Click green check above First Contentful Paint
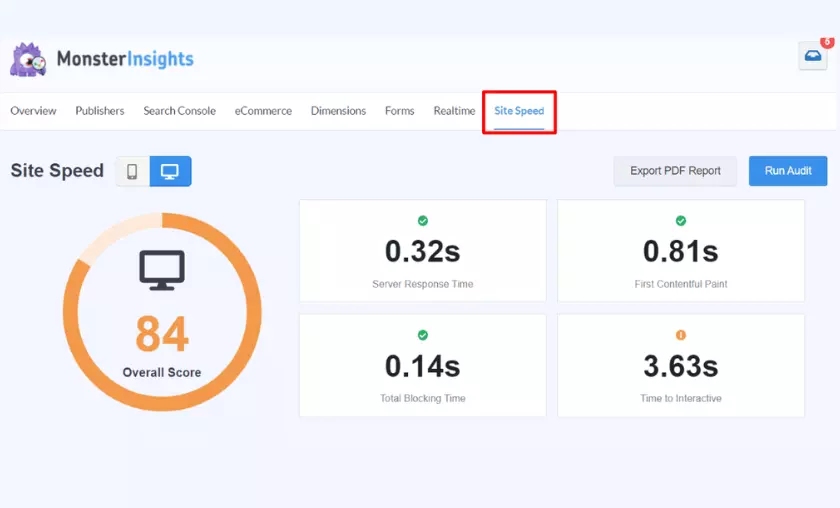Image resolution: width=840 pixels, height=508 pixels. (681, 221)
